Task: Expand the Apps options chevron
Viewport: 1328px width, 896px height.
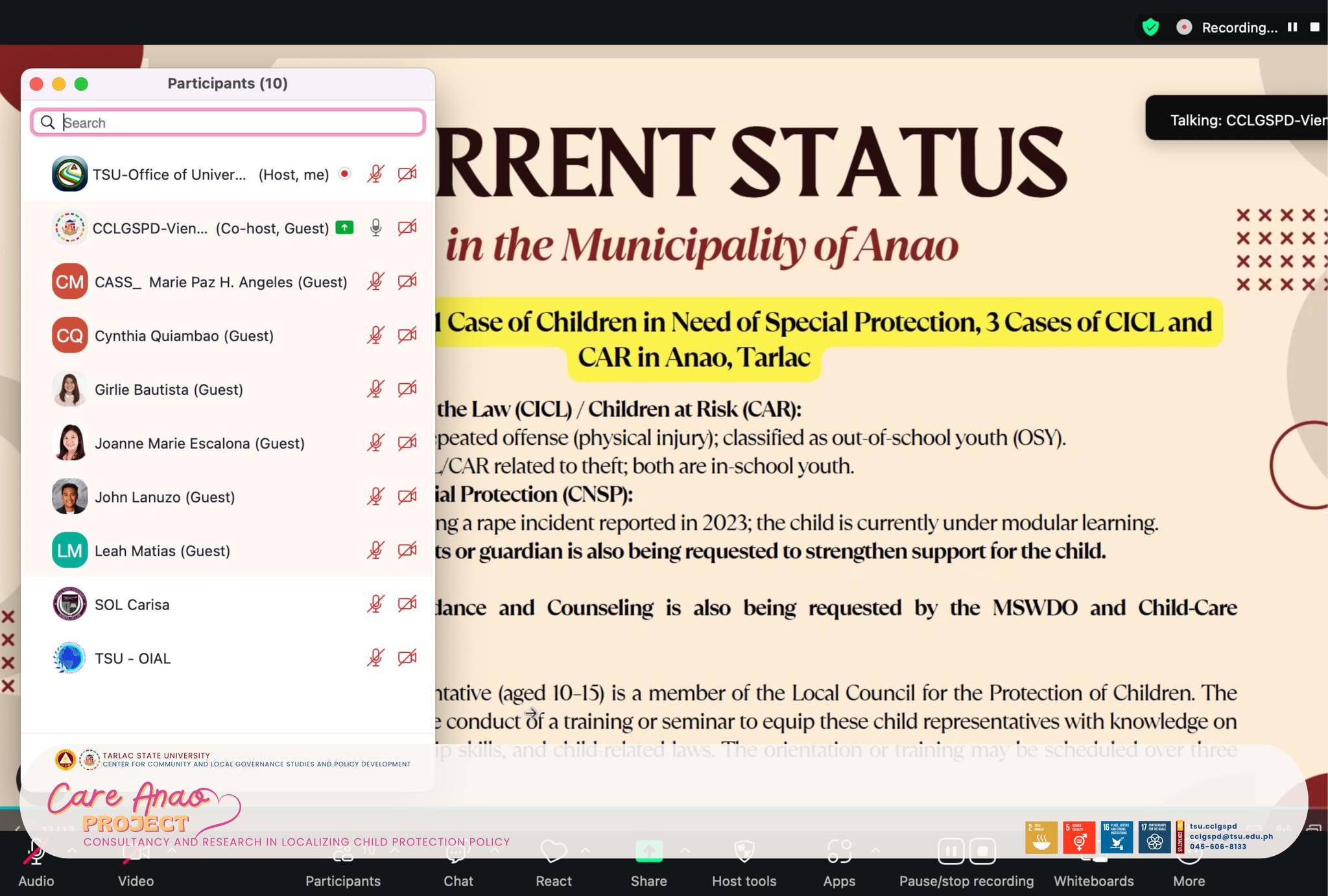Action: (x=875, y=851)
